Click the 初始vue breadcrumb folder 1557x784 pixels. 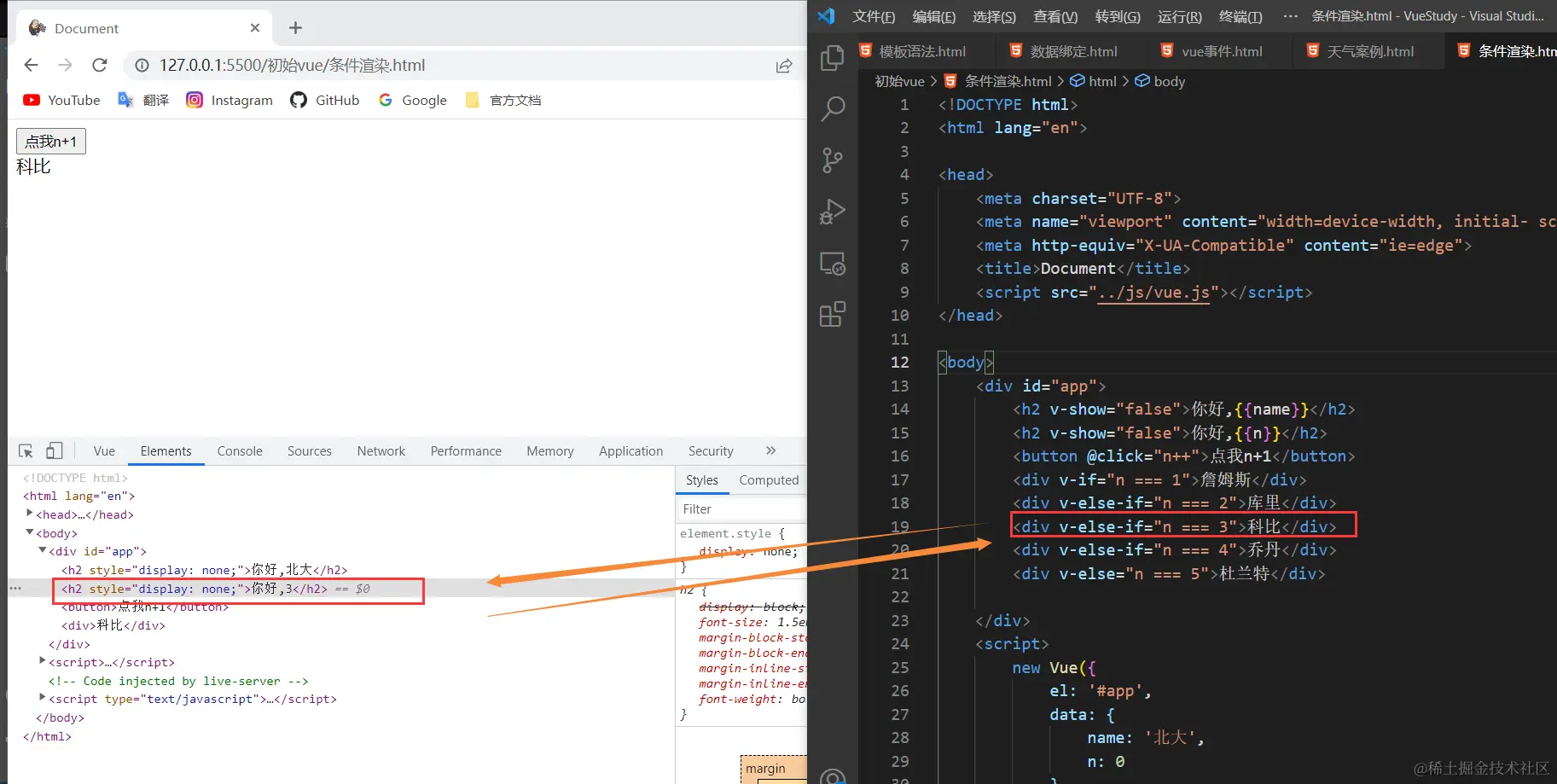(899, 81)
